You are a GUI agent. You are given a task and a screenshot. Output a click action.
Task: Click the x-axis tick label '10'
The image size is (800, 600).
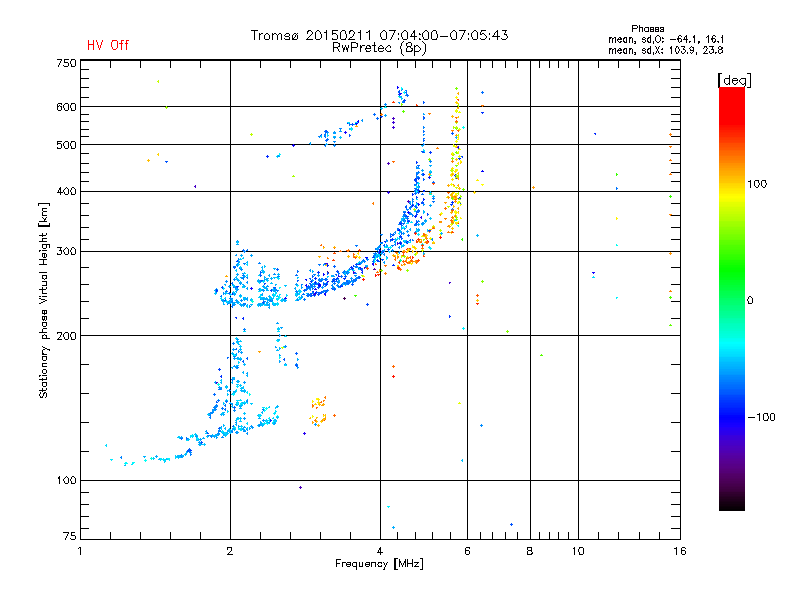578,551
